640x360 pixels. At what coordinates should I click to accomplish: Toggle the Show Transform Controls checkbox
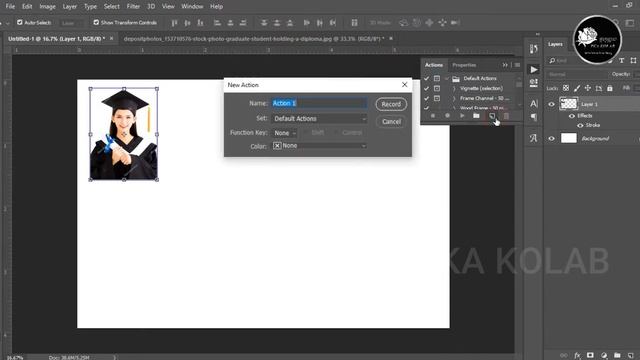tap(96, 22)
